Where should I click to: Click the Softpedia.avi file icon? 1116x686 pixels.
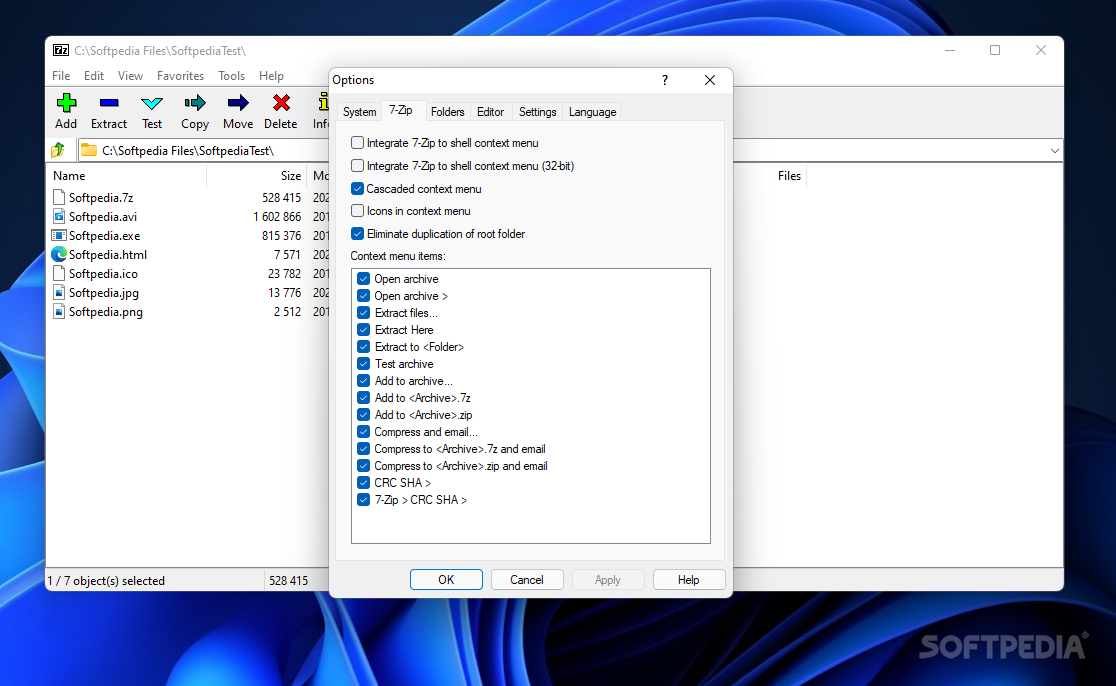pos(59,216)
